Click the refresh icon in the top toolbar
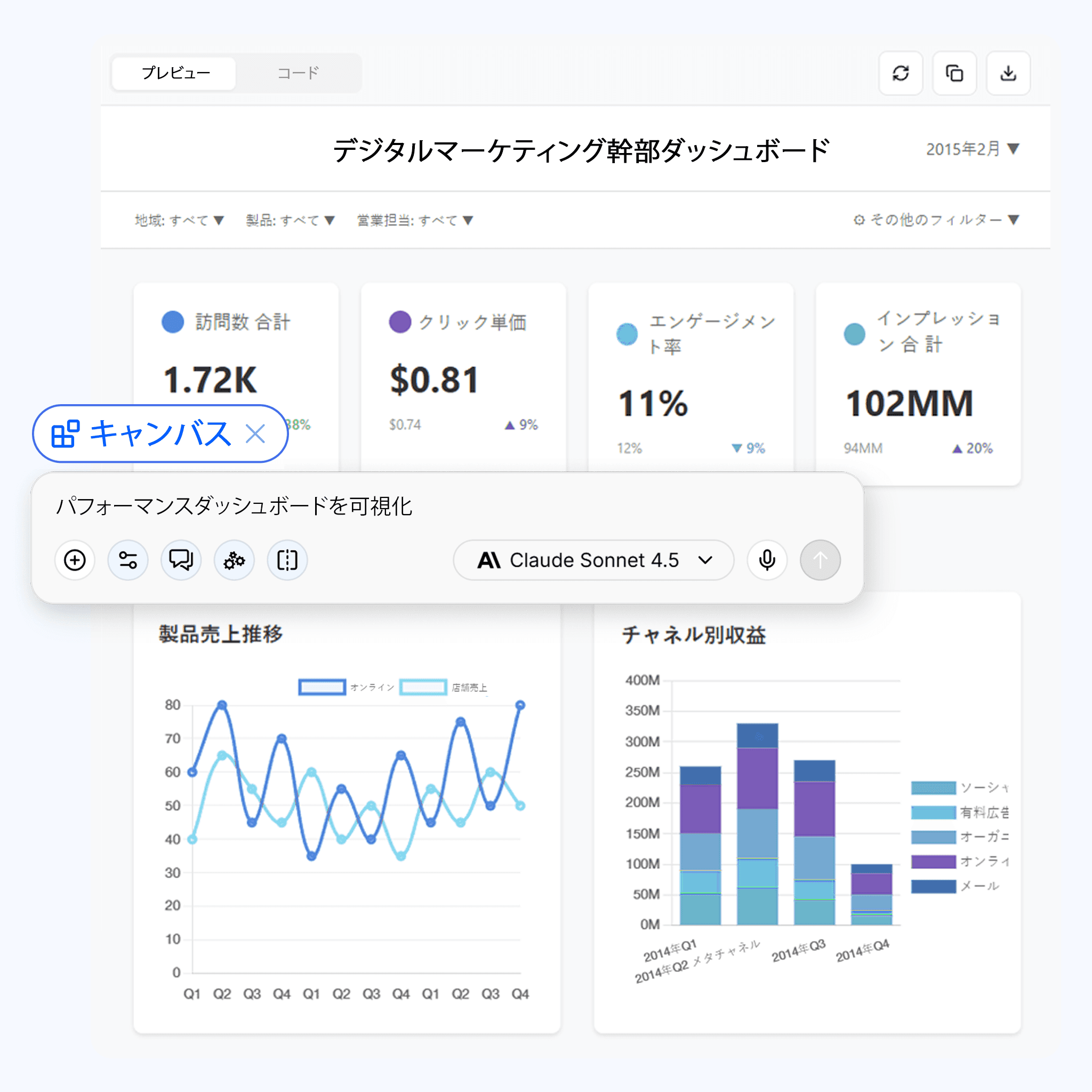The width and height of the screenshot is (1092, 1092). (901, 73)
